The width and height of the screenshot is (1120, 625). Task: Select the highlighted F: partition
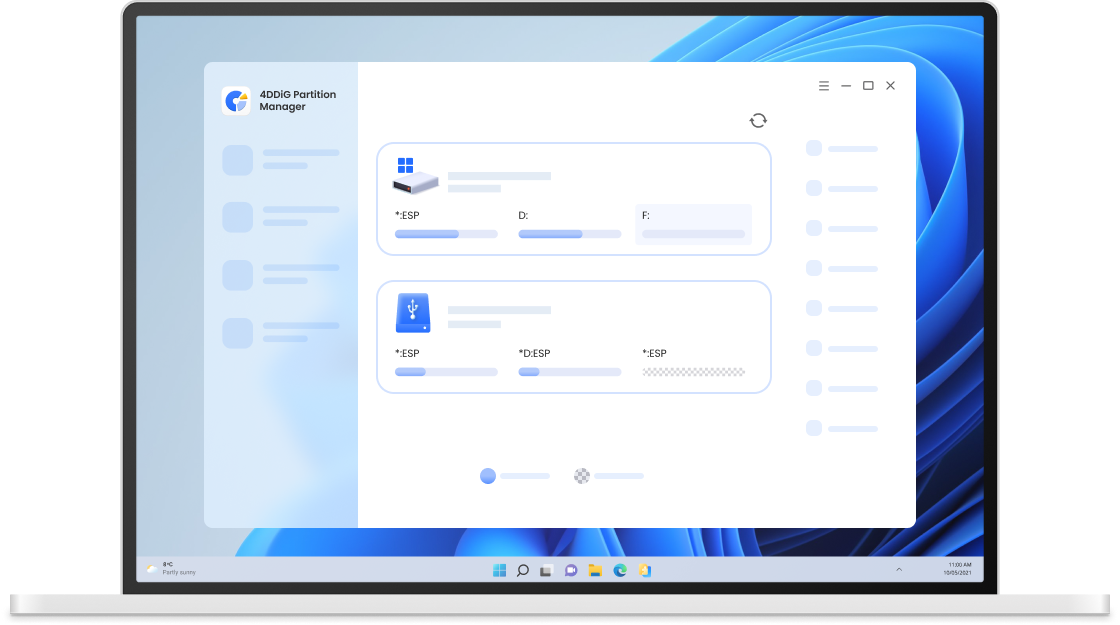tap(693, 224)
